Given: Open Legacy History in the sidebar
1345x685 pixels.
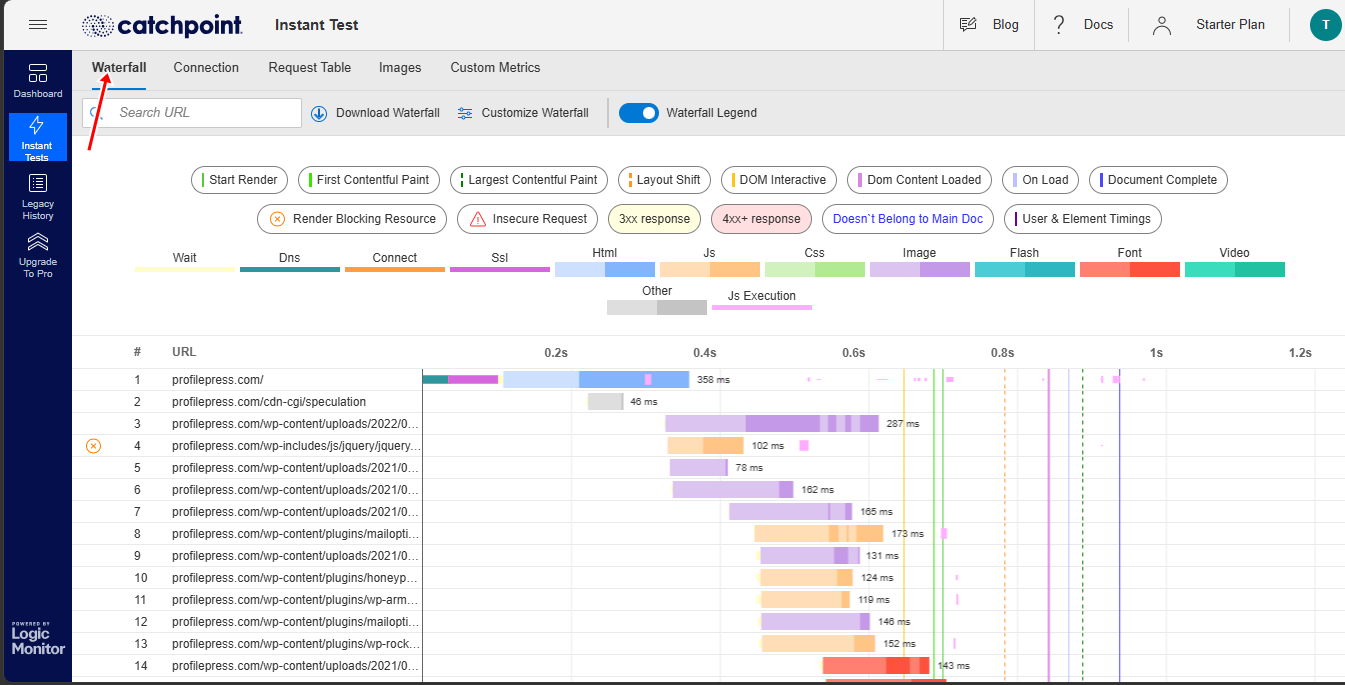Looking at the screenshot, I should click(x=38, y=197).
